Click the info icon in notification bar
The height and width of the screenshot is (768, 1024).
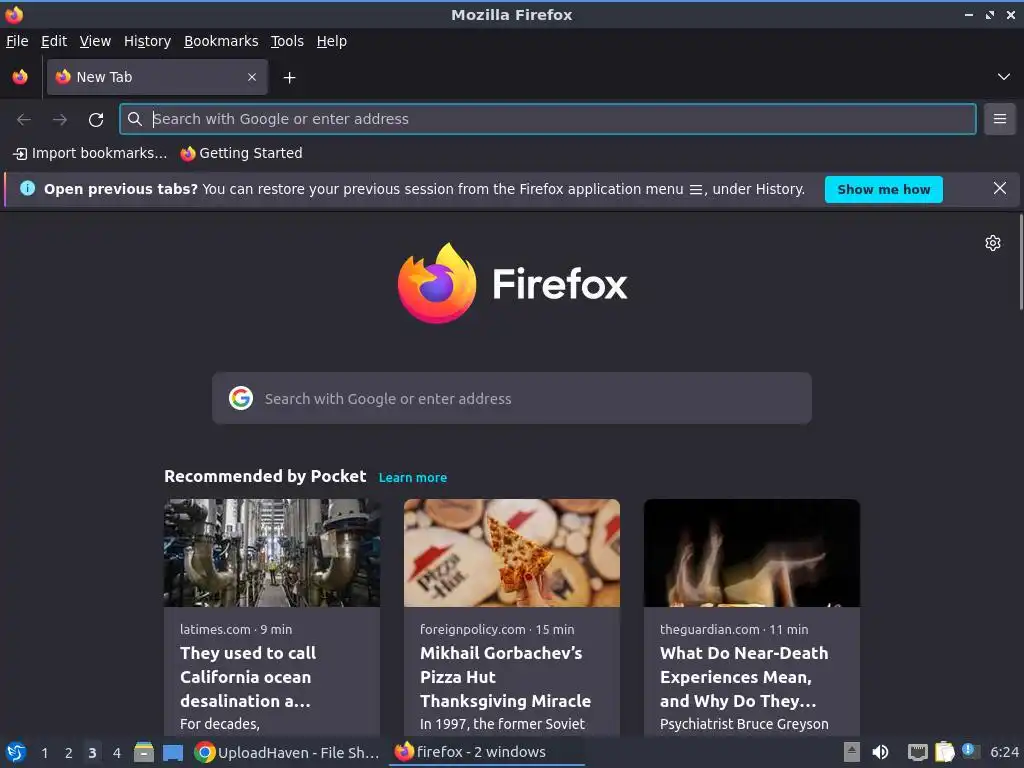(27, 189)
